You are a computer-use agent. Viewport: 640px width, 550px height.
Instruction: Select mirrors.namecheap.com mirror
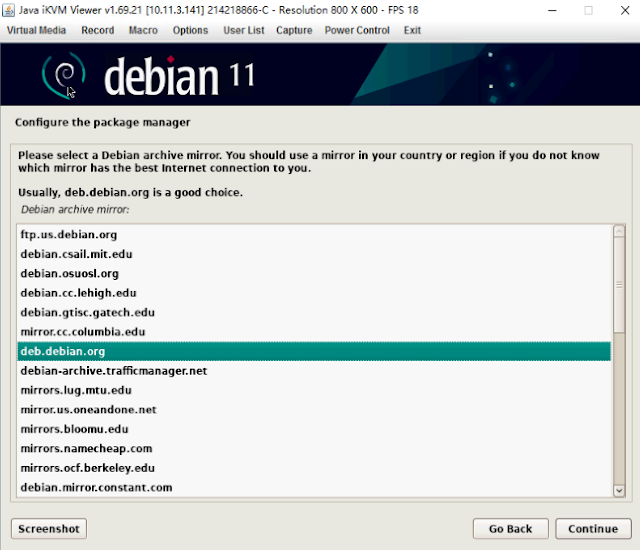point(314,448)
